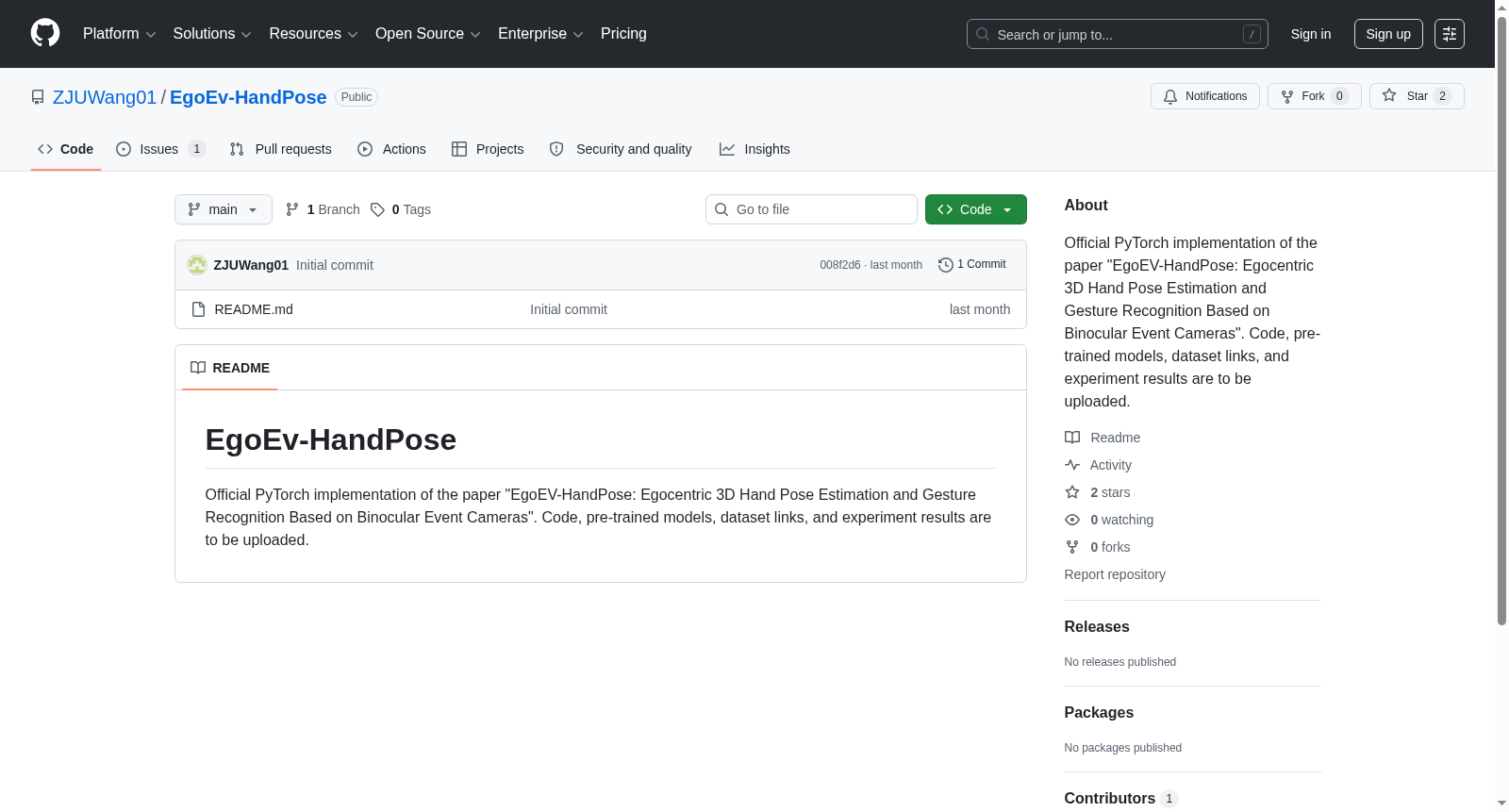1509x812 pixels.
Task: Open the GitHub homepage logo
Action: click(45, 33)
